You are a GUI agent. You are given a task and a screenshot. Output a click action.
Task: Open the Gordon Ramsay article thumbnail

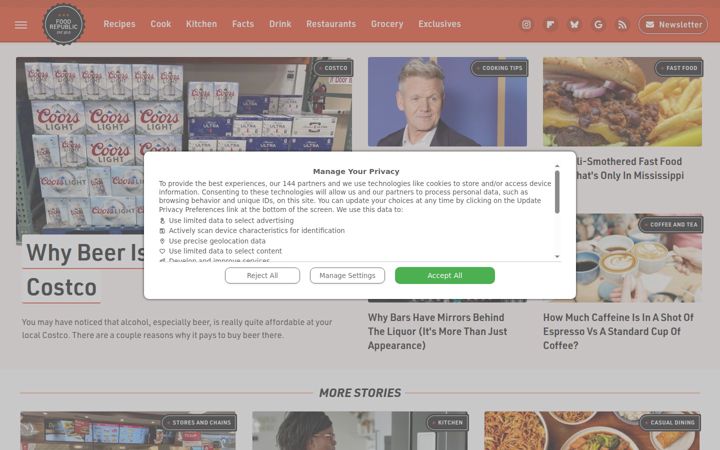click(447, 101)
